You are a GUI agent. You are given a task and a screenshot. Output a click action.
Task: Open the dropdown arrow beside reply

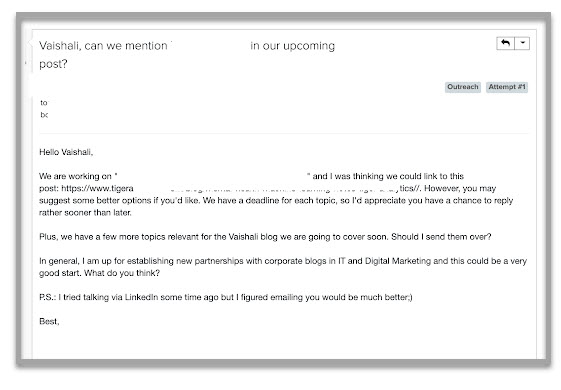point(522,43)
